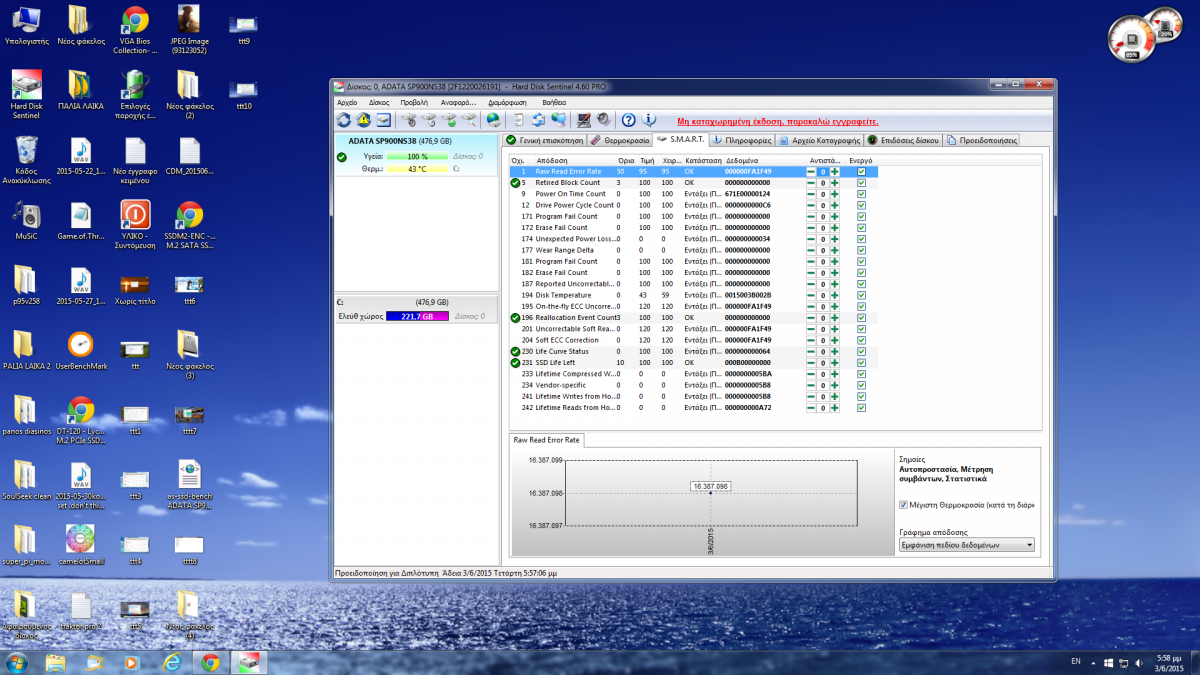The width and height of the screenshot is (1200, 675).
Task: Open the Αρχείο menu
Action: (x=347, y=102)
